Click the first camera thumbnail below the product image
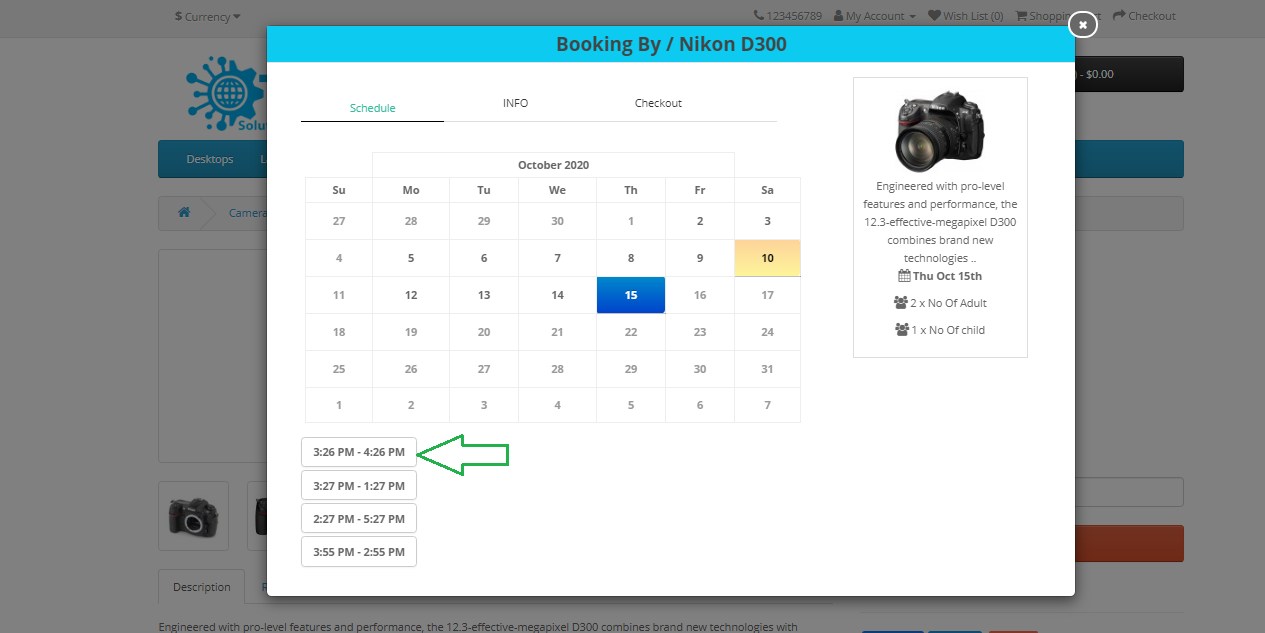 [x=194, y=516]
